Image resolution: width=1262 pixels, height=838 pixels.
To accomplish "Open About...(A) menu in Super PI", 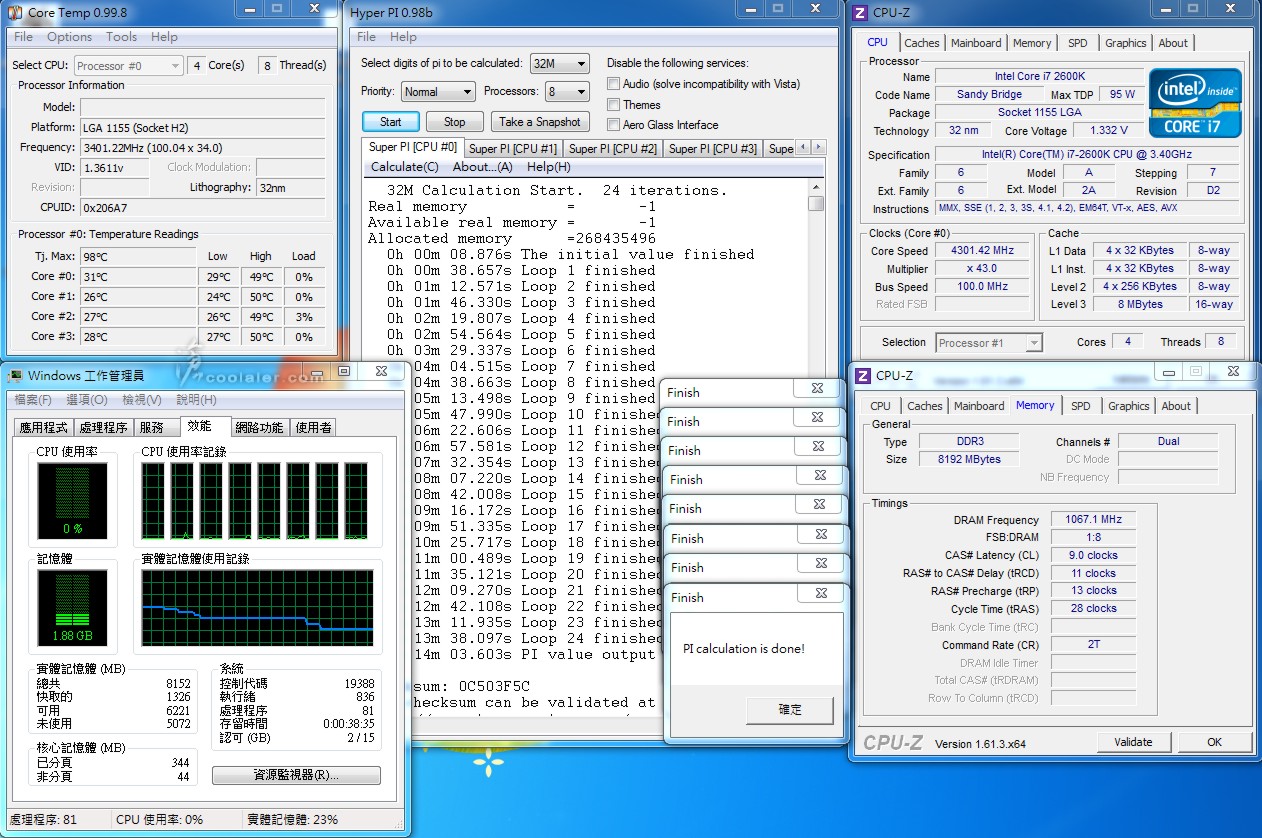I will [x=483, y=167].
